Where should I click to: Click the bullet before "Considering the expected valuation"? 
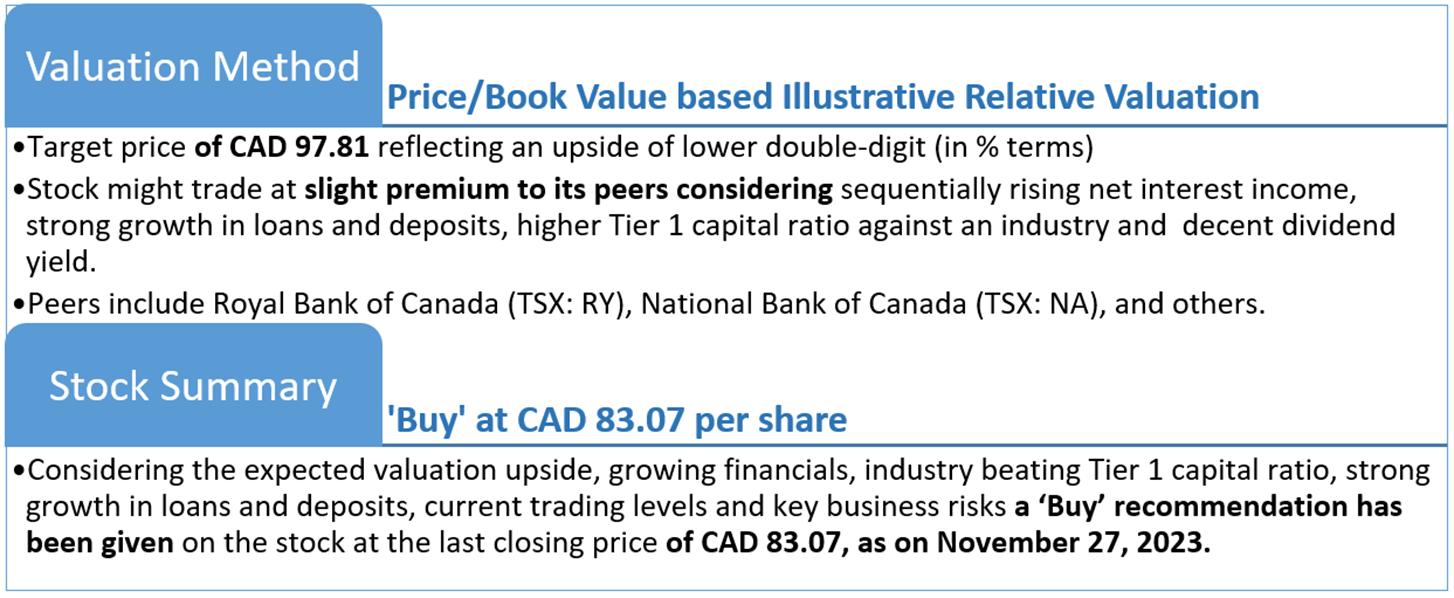tap(19, 469)
